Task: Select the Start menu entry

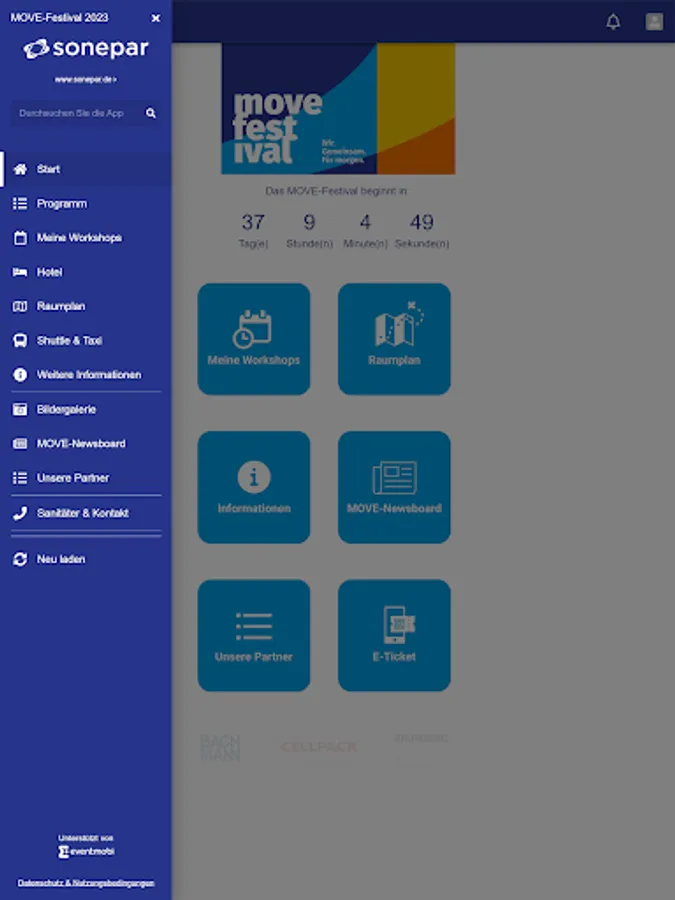Action: click(86, 169)
